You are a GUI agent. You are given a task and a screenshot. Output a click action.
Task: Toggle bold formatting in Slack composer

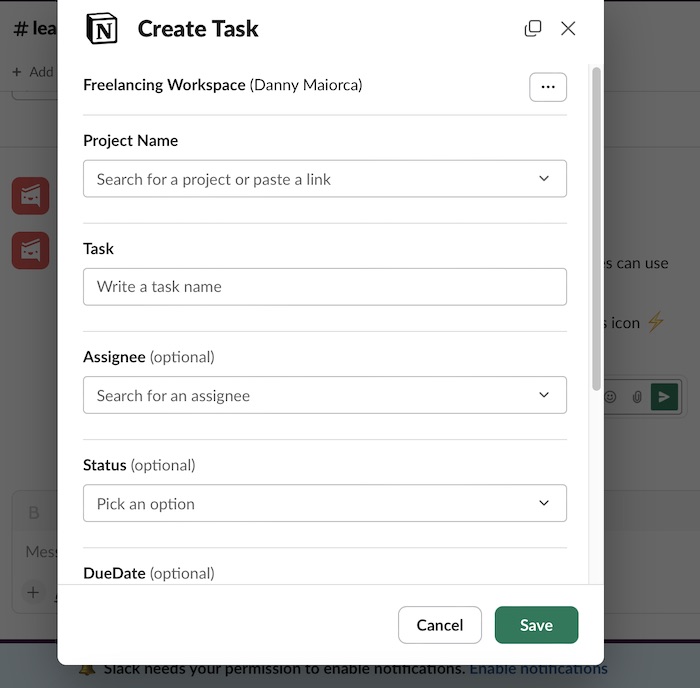click(33, 513)
